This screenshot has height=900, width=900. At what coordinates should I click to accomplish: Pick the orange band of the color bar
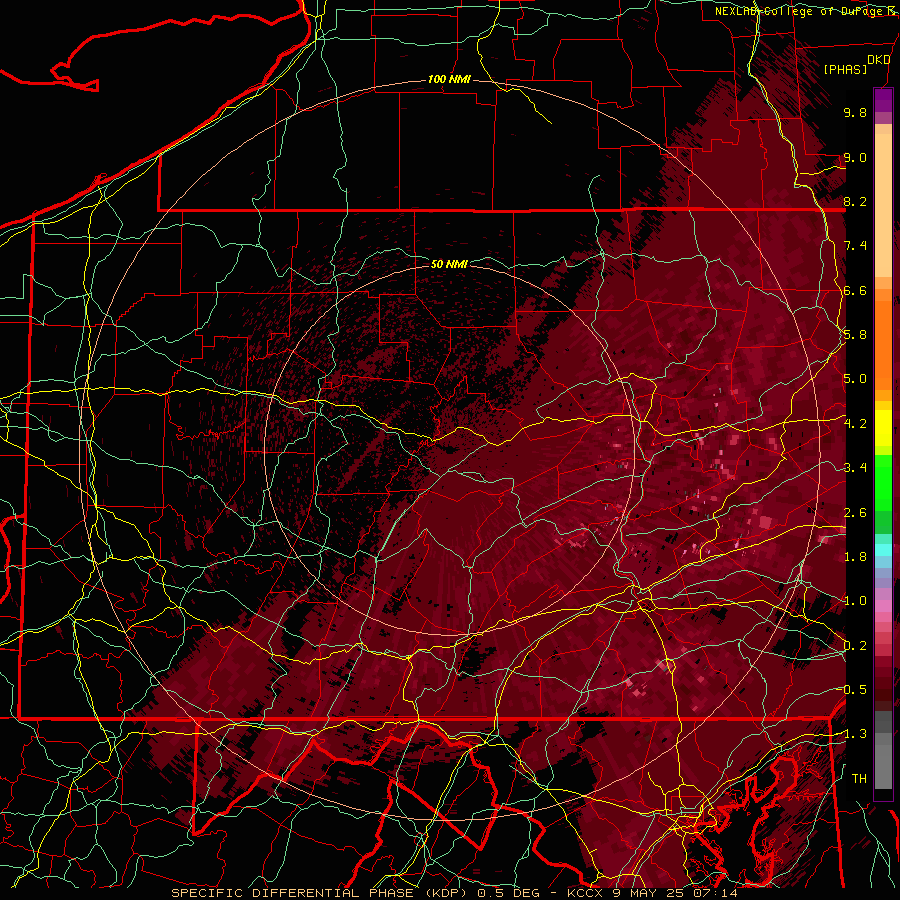click(x=883, y=344)
